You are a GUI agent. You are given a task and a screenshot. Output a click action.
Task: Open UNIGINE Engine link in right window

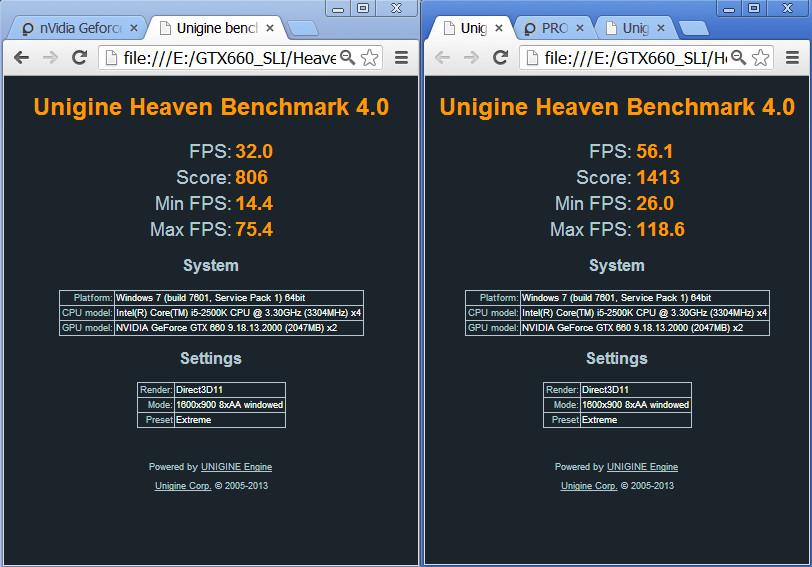pos(642,467)
